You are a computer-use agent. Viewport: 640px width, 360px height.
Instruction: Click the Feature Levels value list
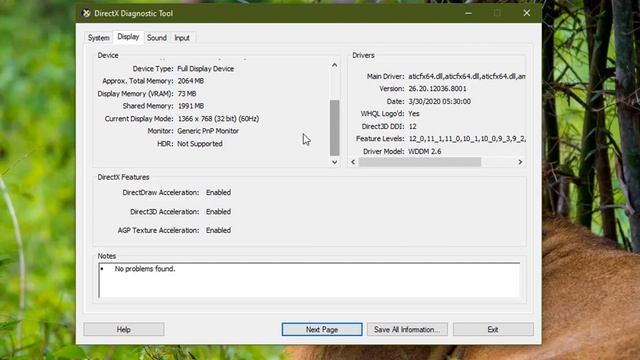[x=467, y=139]
